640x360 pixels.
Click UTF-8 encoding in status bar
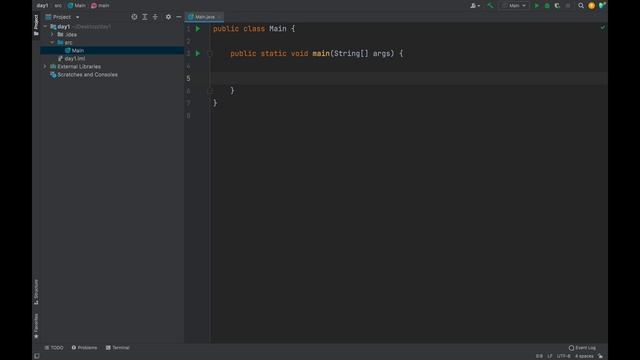click(x=564, y=356)
